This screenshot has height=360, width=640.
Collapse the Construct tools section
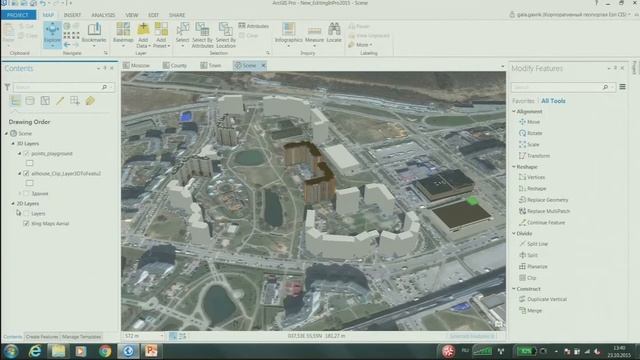[x=514, y=289]
